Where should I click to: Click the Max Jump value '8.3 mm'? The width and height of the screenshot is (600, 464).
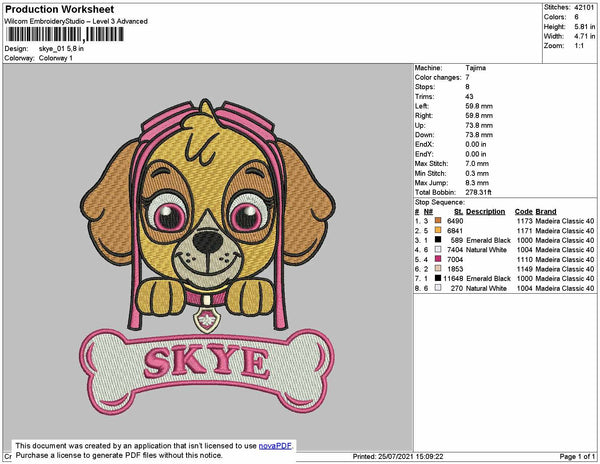[x=477, y=183]
